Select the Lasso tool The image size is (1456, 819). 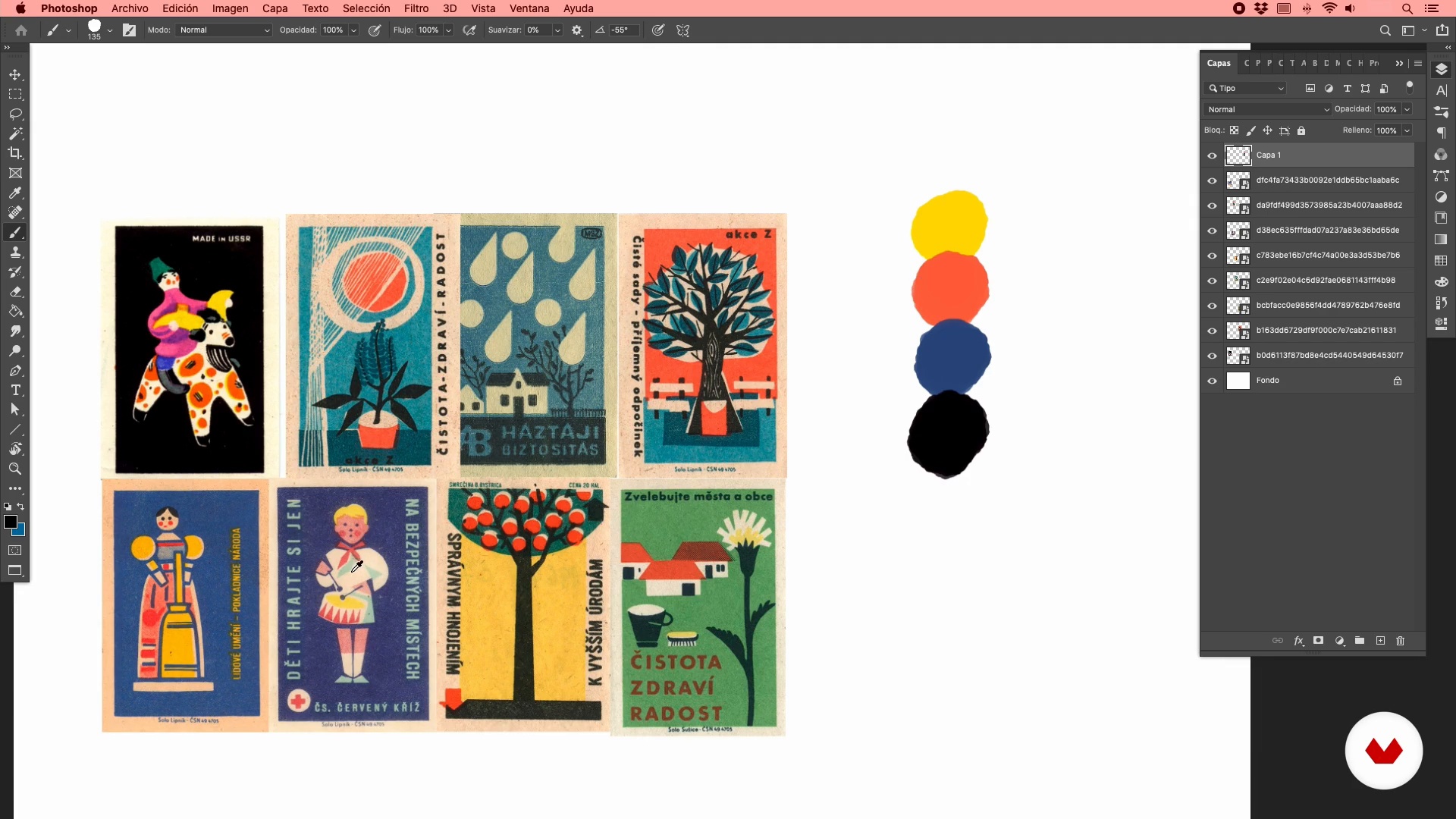pyautogui.click(x=15, y=114)
